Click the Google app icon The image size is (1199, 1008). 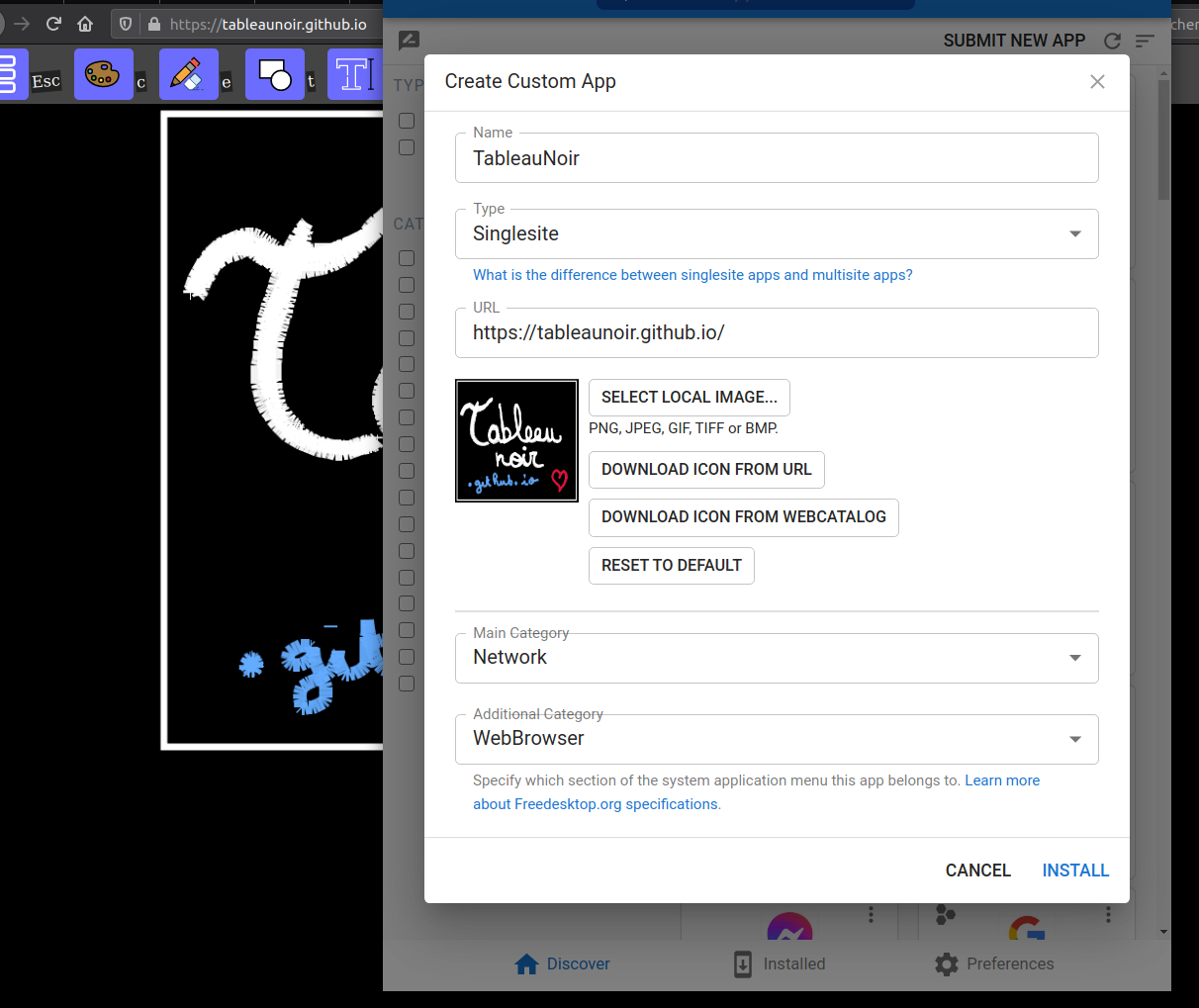tap(1027, 928)
